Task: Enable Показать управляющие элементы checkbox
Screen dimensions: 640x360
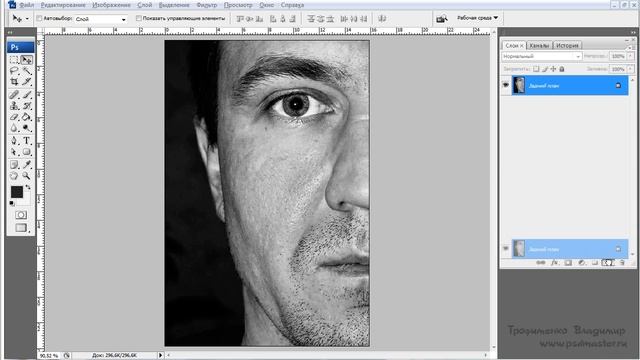Action: [139, 18]
